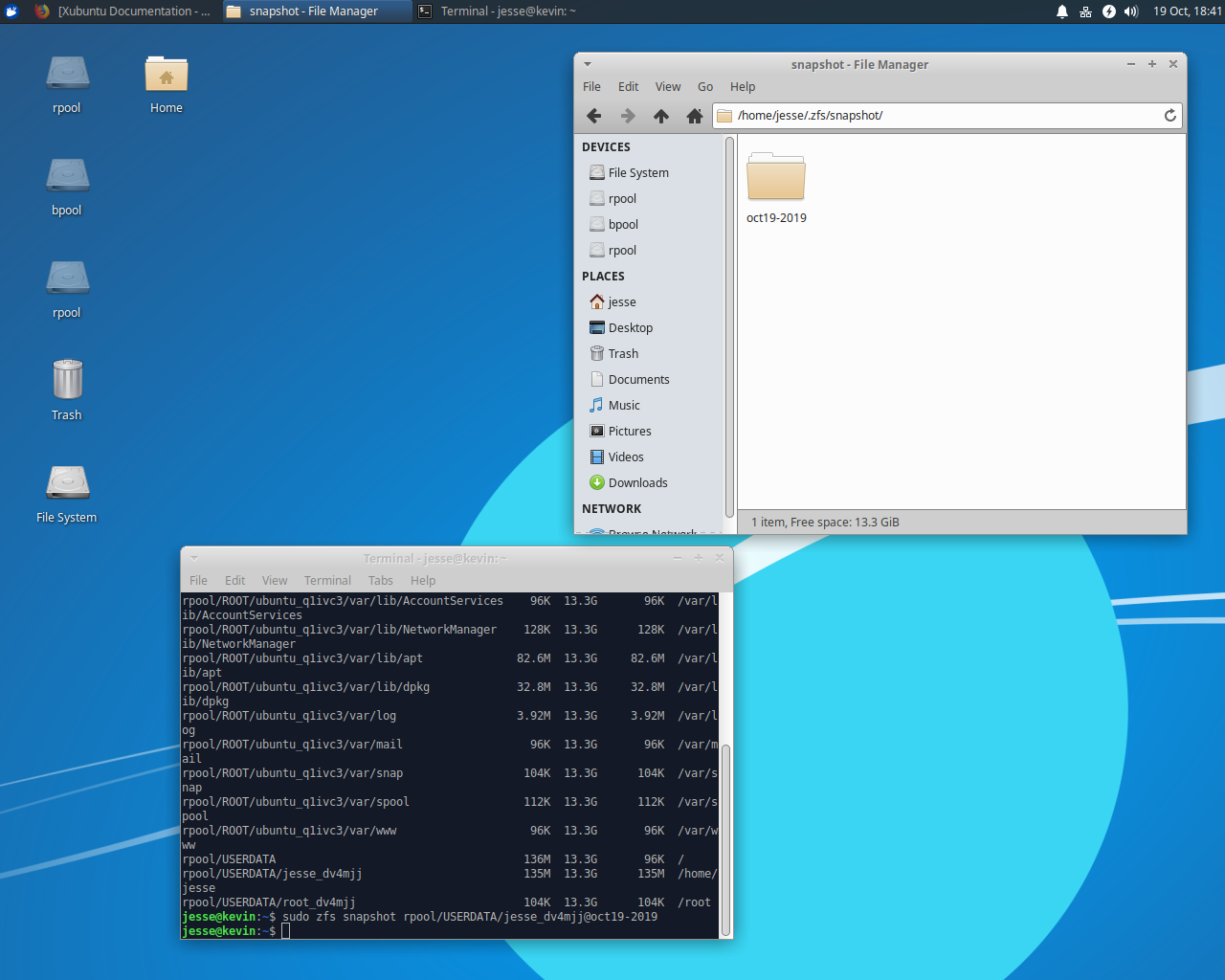1225x980 pixels.
Task: Click the forward arrow in File Manager toolbar
Action: (x=628, y=116)
